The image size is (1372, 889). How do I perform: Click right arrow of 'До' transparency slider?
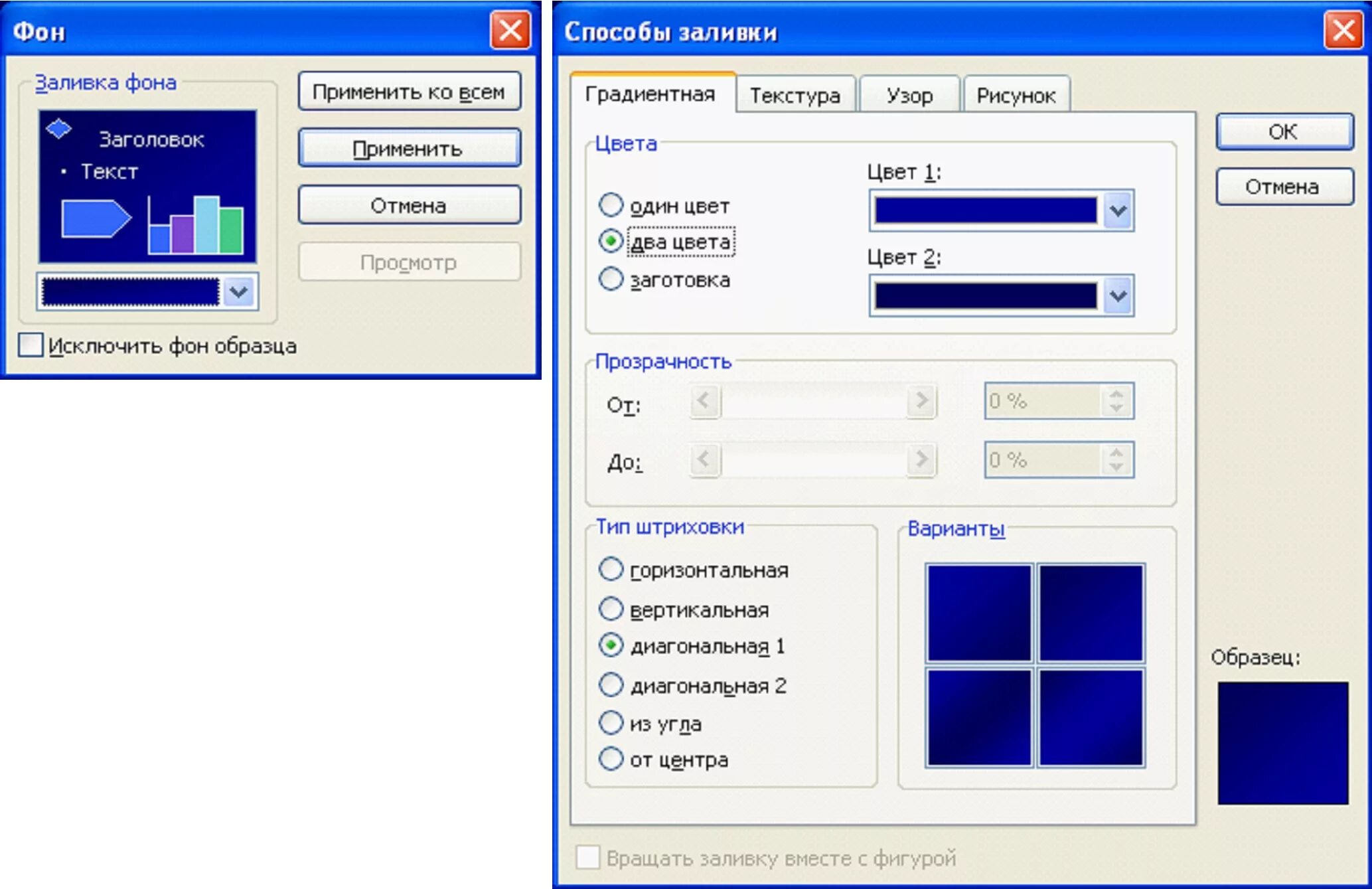921,459
